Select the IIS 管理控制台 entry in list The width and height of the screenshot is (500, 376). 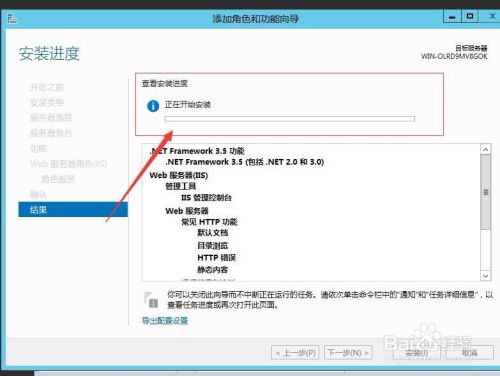206,198
